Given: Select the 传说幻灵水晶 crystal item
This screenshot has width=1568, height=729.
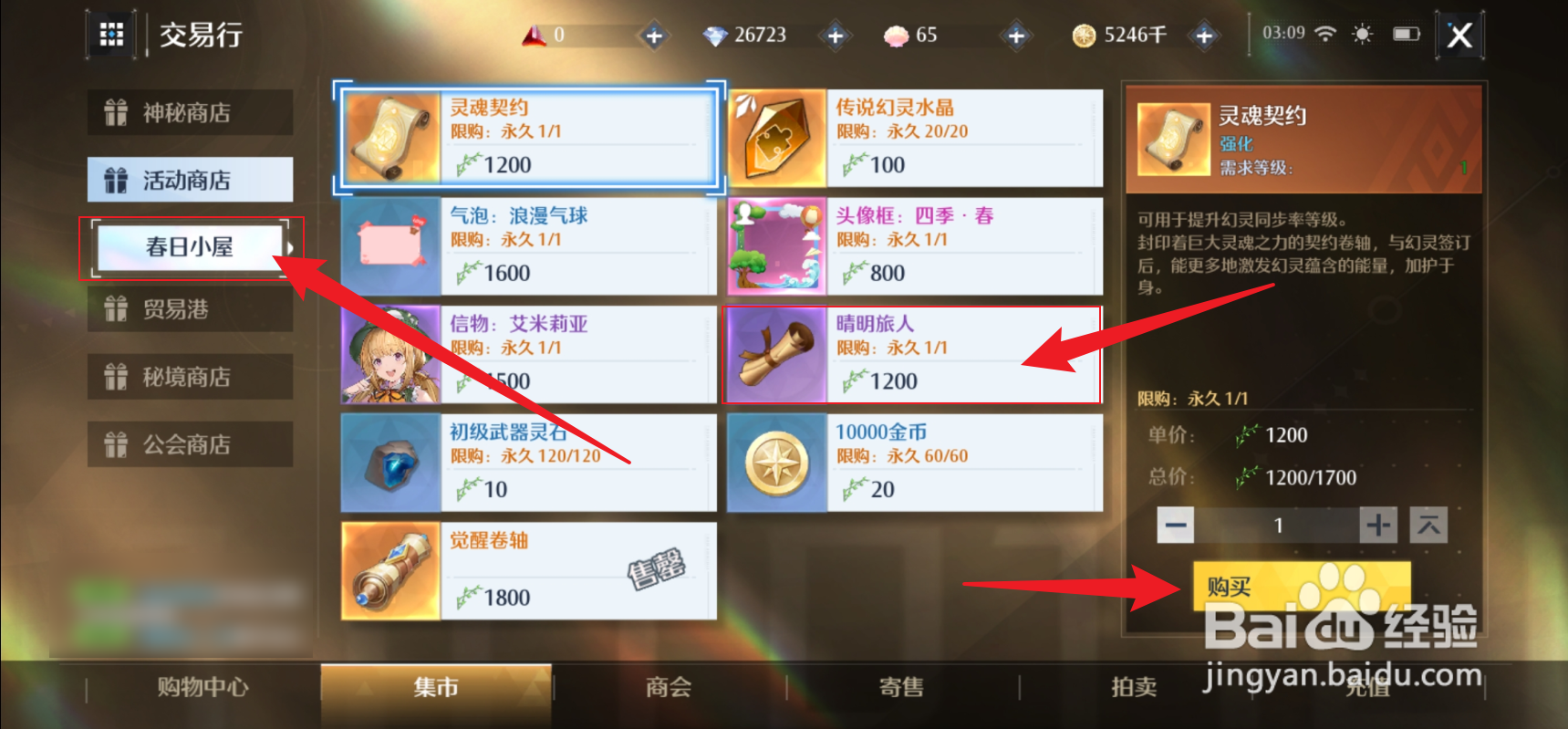Looking at the screenshot, I should [x=915, y=138].
